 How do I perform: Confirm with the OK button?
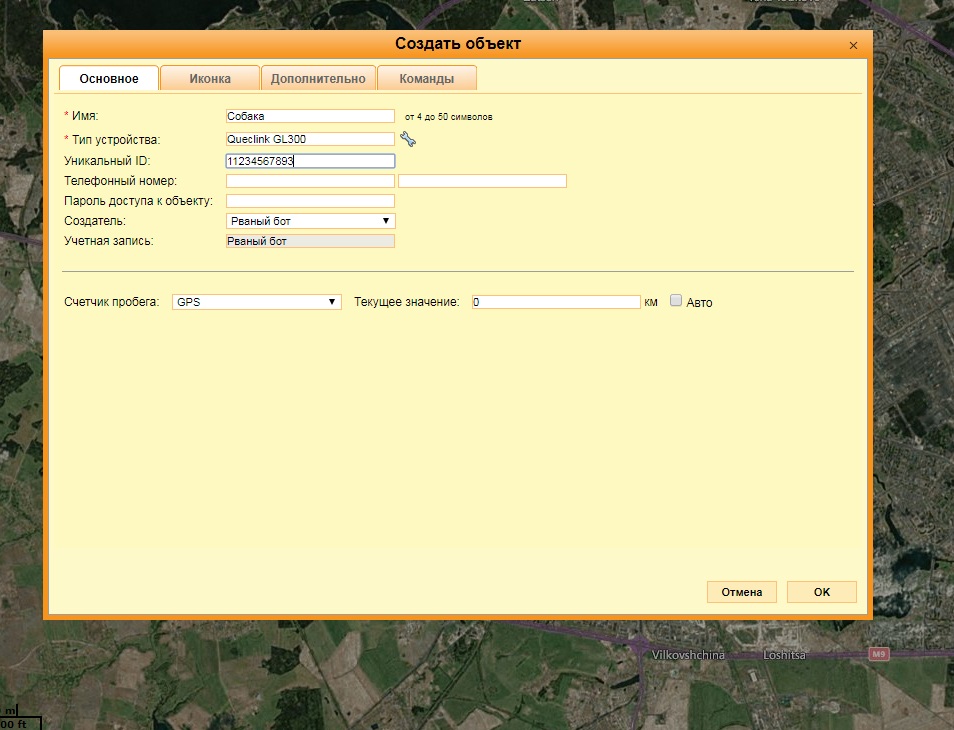(821, 592)
